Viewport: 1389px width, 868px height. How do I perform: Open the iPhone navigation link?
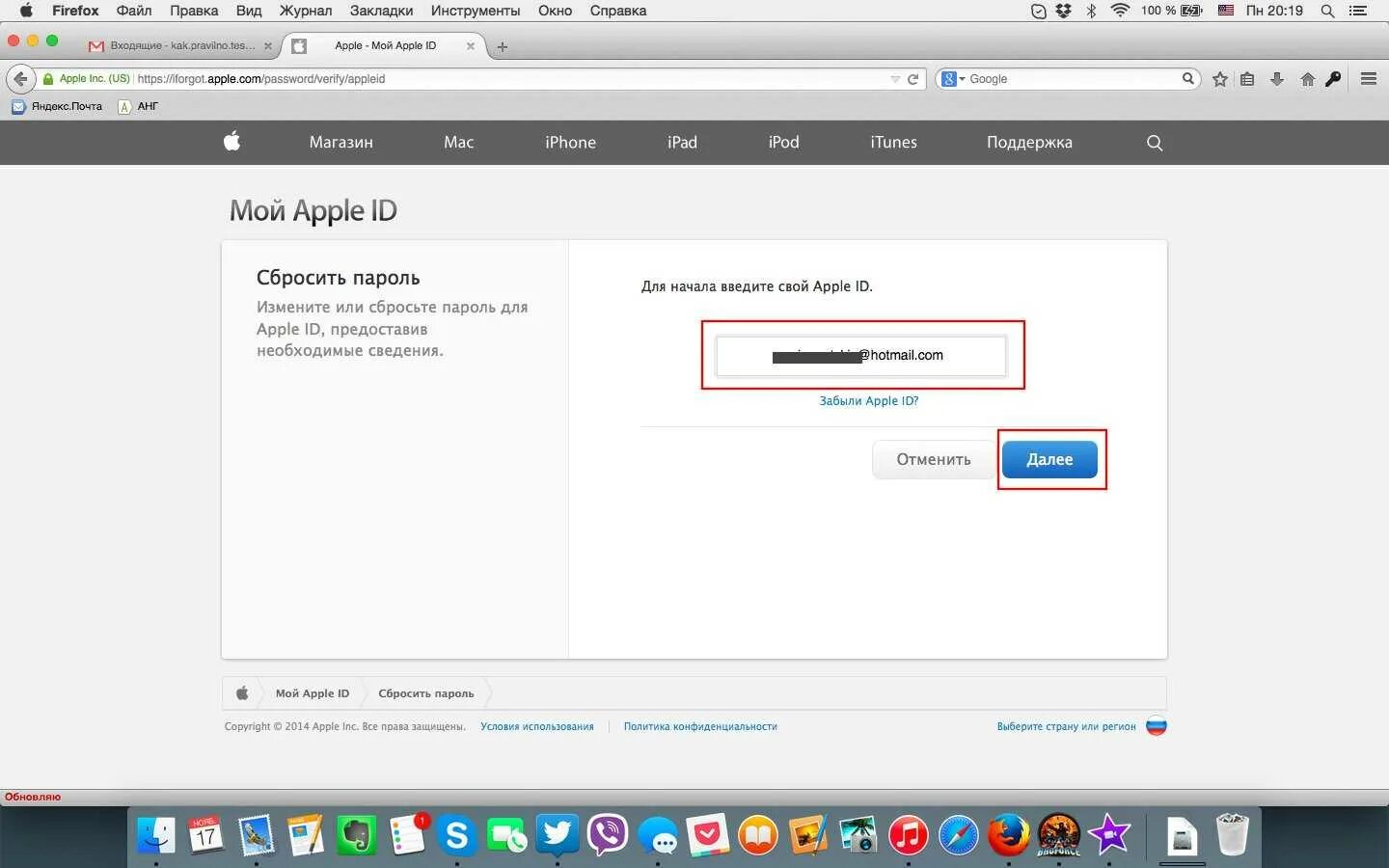pyautogui.click(x=571, y=143)
